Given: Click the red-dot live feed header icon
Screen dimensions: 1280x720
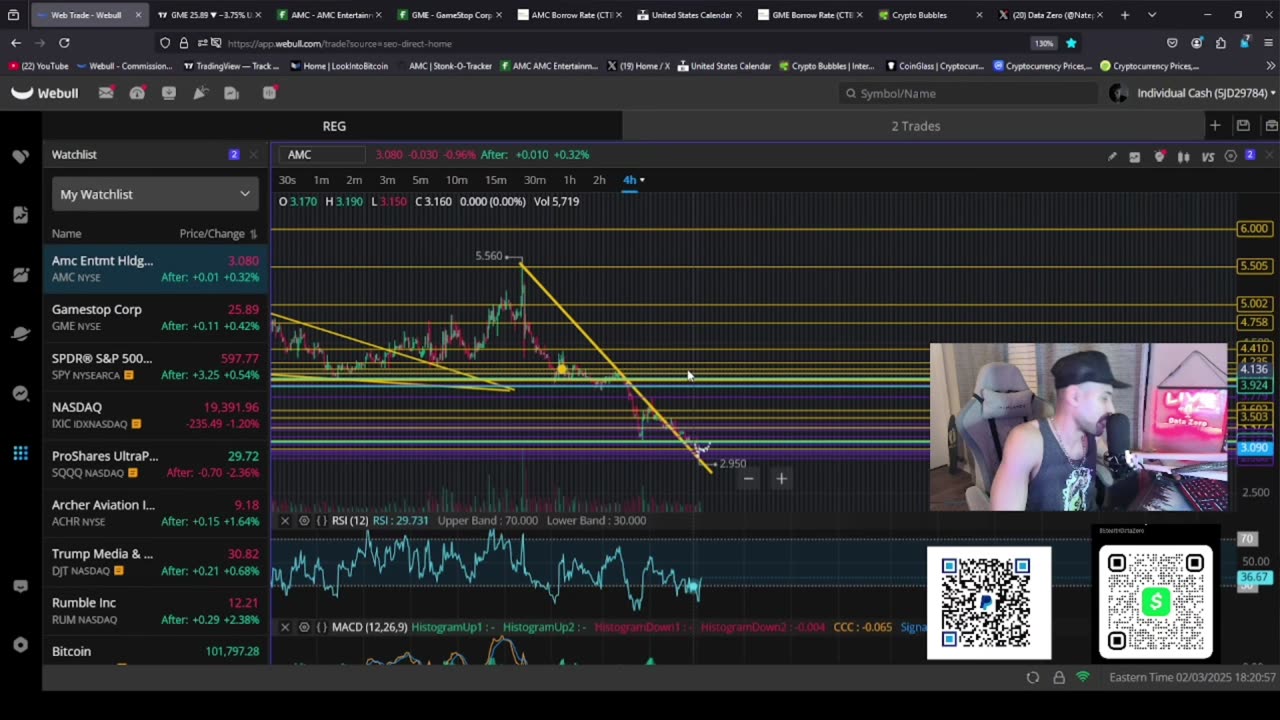Looking at the screenshot, I should coord(269,93).
